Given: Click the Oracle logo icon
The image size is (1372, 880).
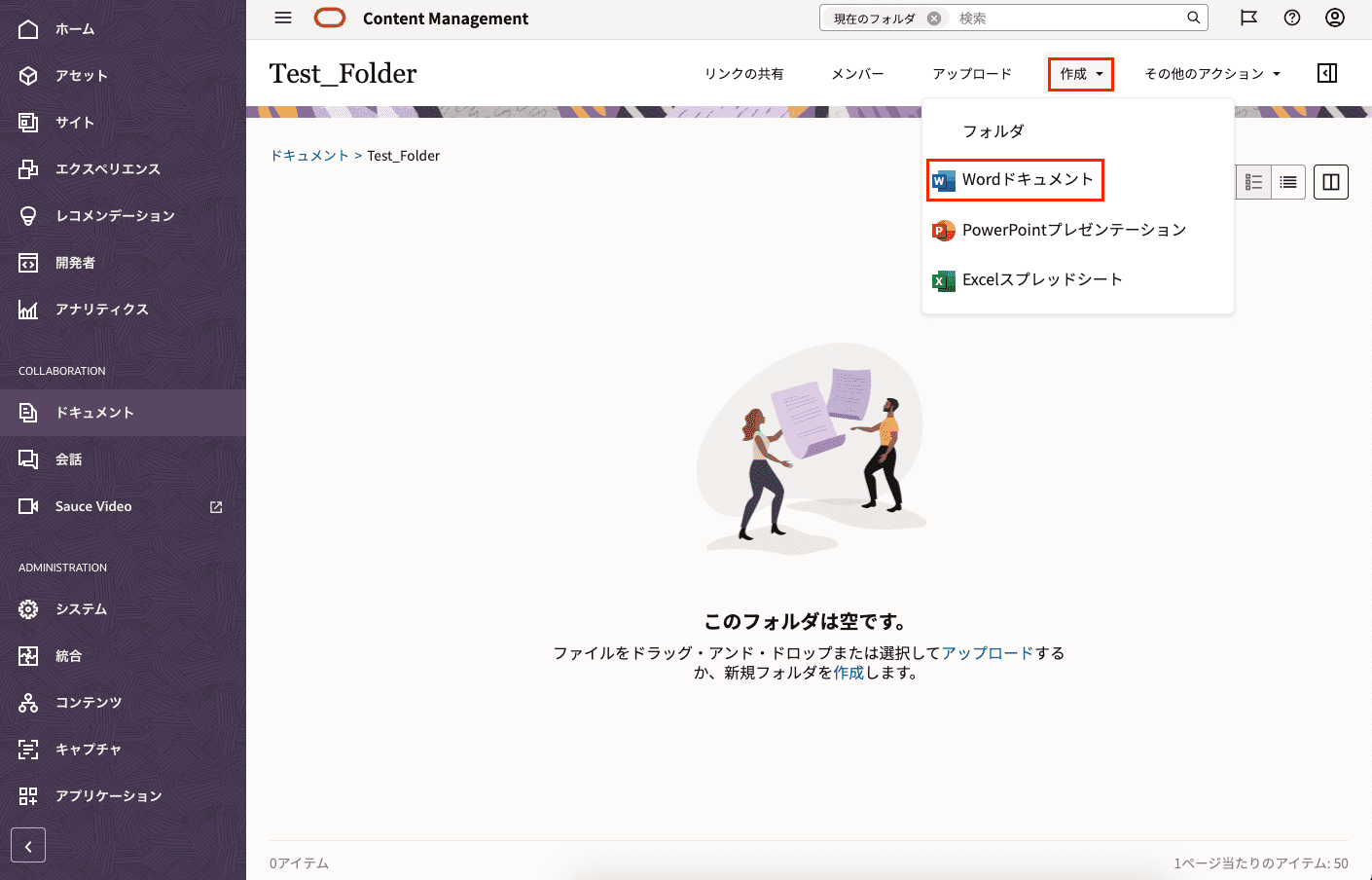Looking at the screenshot, I should (330, 18).
